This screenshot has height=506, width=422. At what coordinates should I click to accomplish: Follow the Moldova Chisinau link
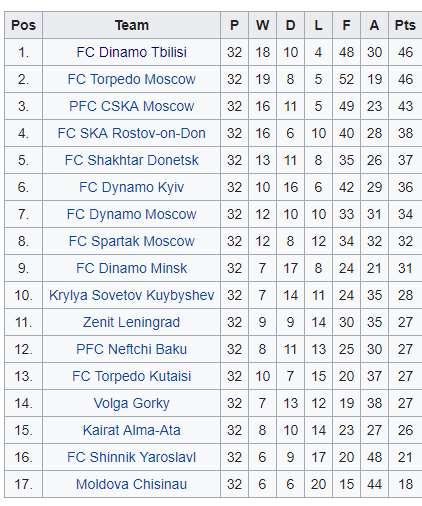pyautogui.click(x=131, y=484)
